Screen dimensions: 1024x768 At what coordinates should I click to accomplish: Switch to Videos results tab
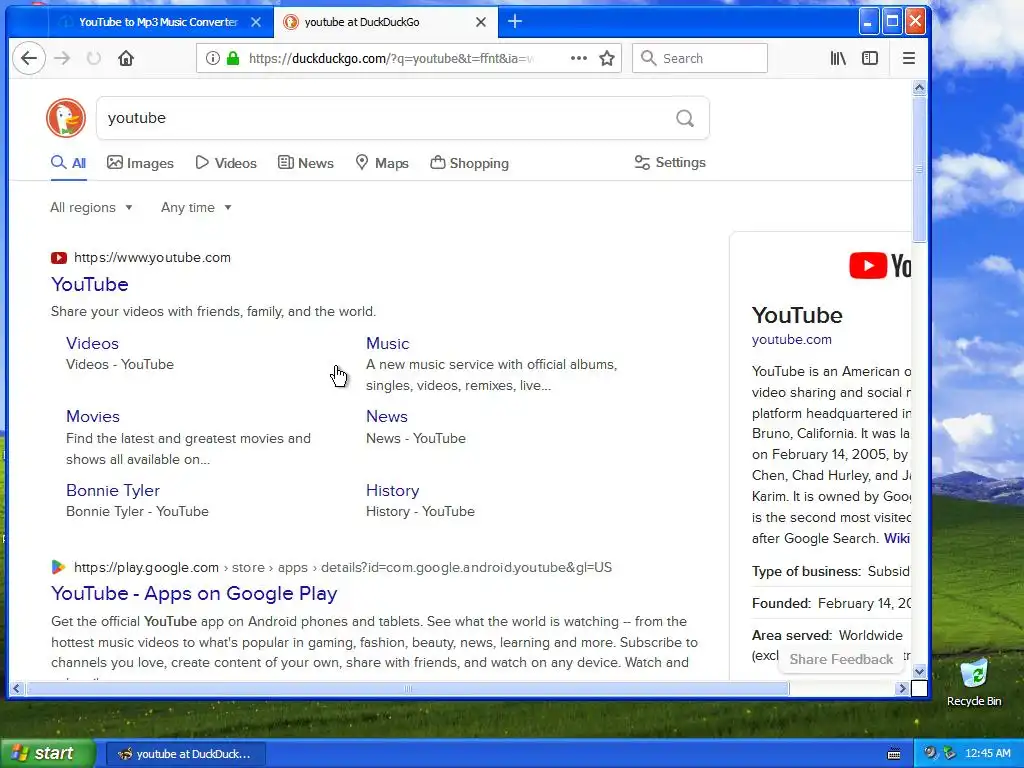coord(226,163)
